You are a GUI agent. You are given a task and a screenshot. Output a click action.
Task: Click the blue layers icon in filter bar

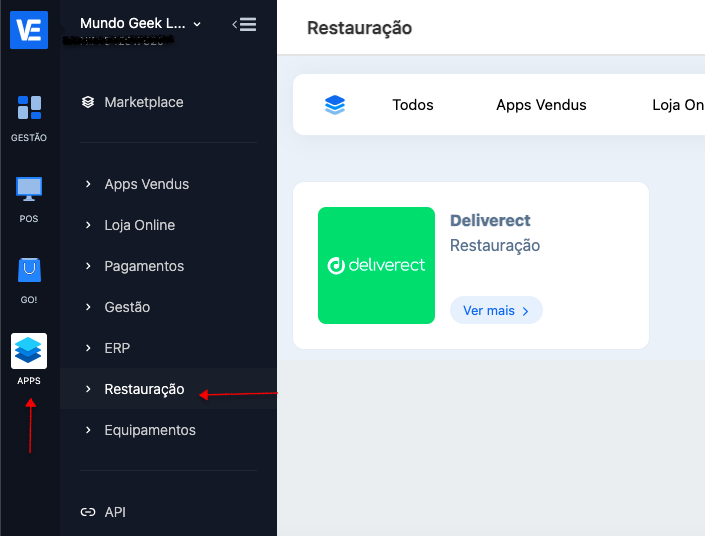tap(335, 105)
